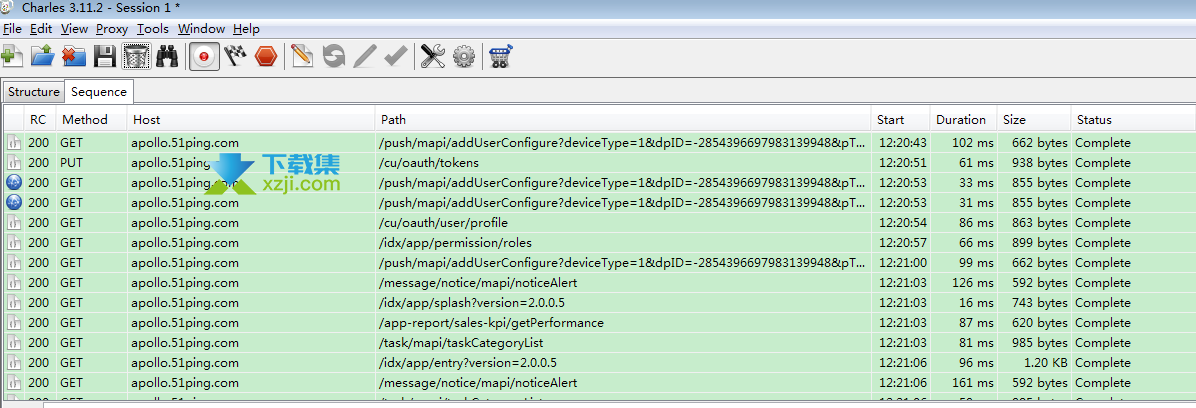Image resolution: width=1196 pixels, height=408 pixels.
Task: Open Settings via the gear icon
Action: [464, 56]
